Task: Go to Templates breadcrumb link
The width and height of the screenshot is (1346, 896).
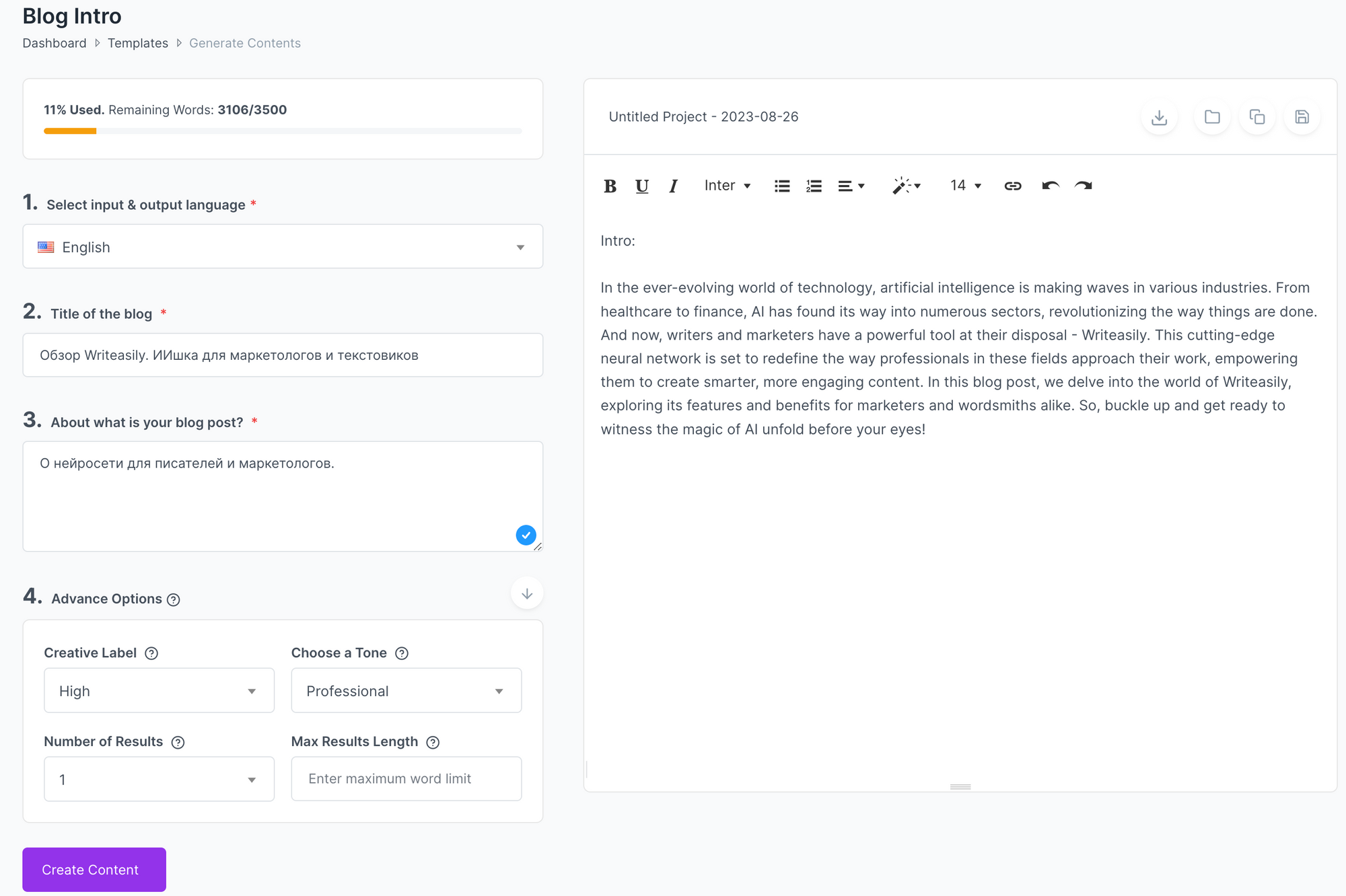Action: (138, 43)
